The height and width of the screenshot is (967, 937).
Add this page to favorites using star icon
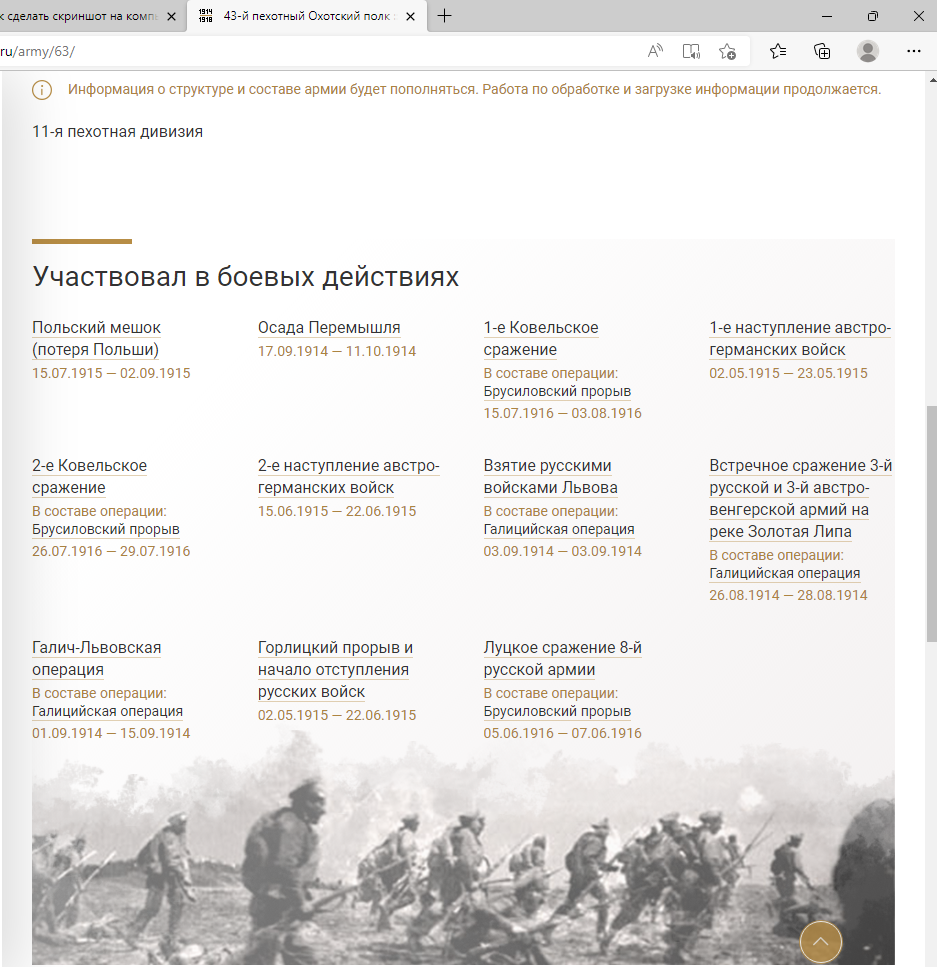pyautogui.click(x=727, y=51)
